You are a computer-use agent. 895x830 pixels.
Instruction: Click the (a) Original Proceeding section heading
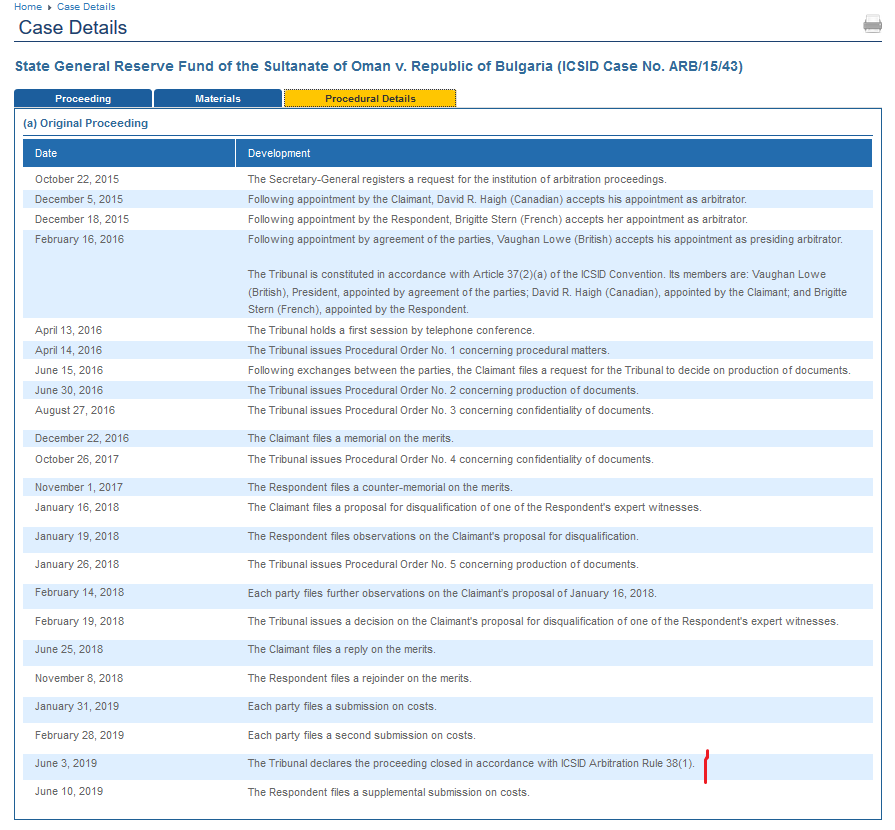click(85, 123)
